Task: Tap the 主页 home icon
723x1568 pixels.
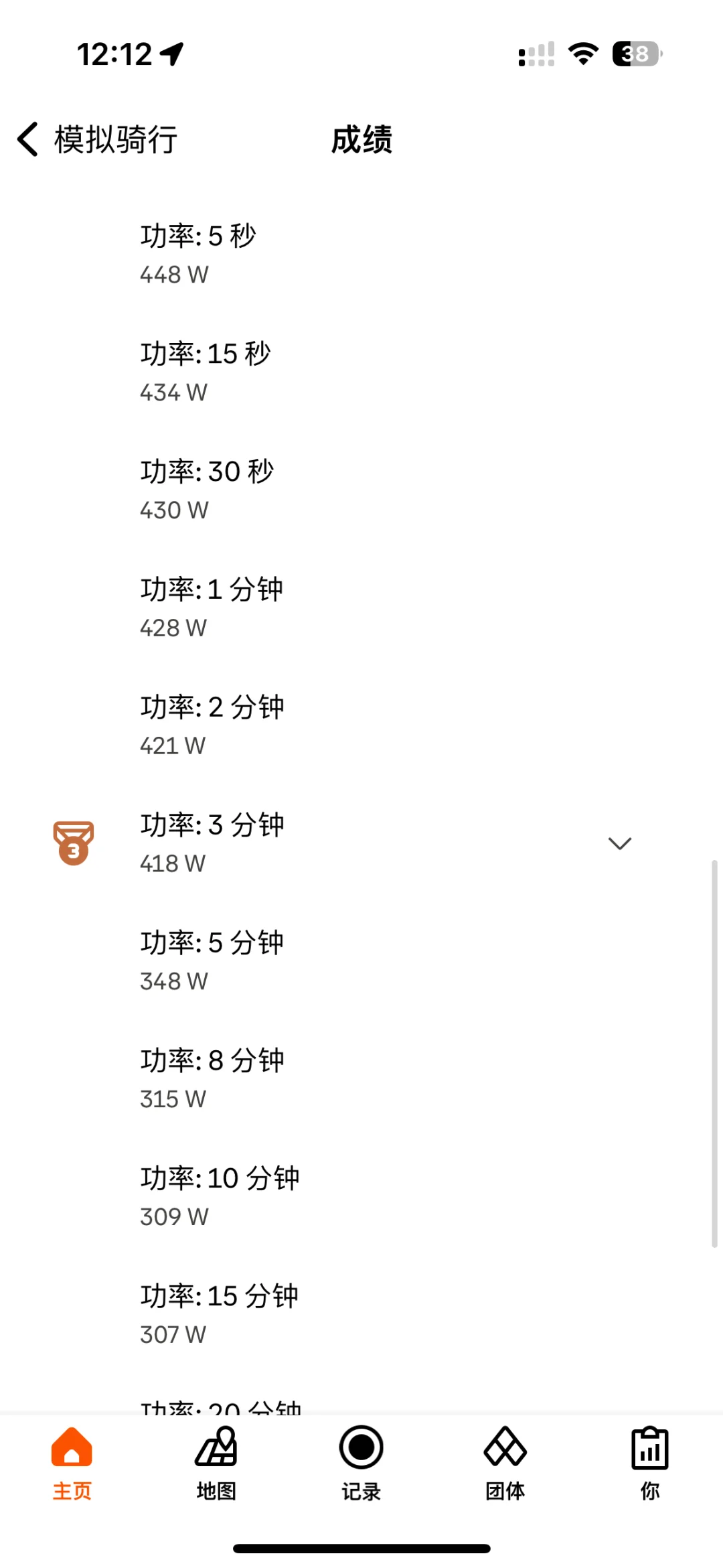Action: tap(72, 1447)
